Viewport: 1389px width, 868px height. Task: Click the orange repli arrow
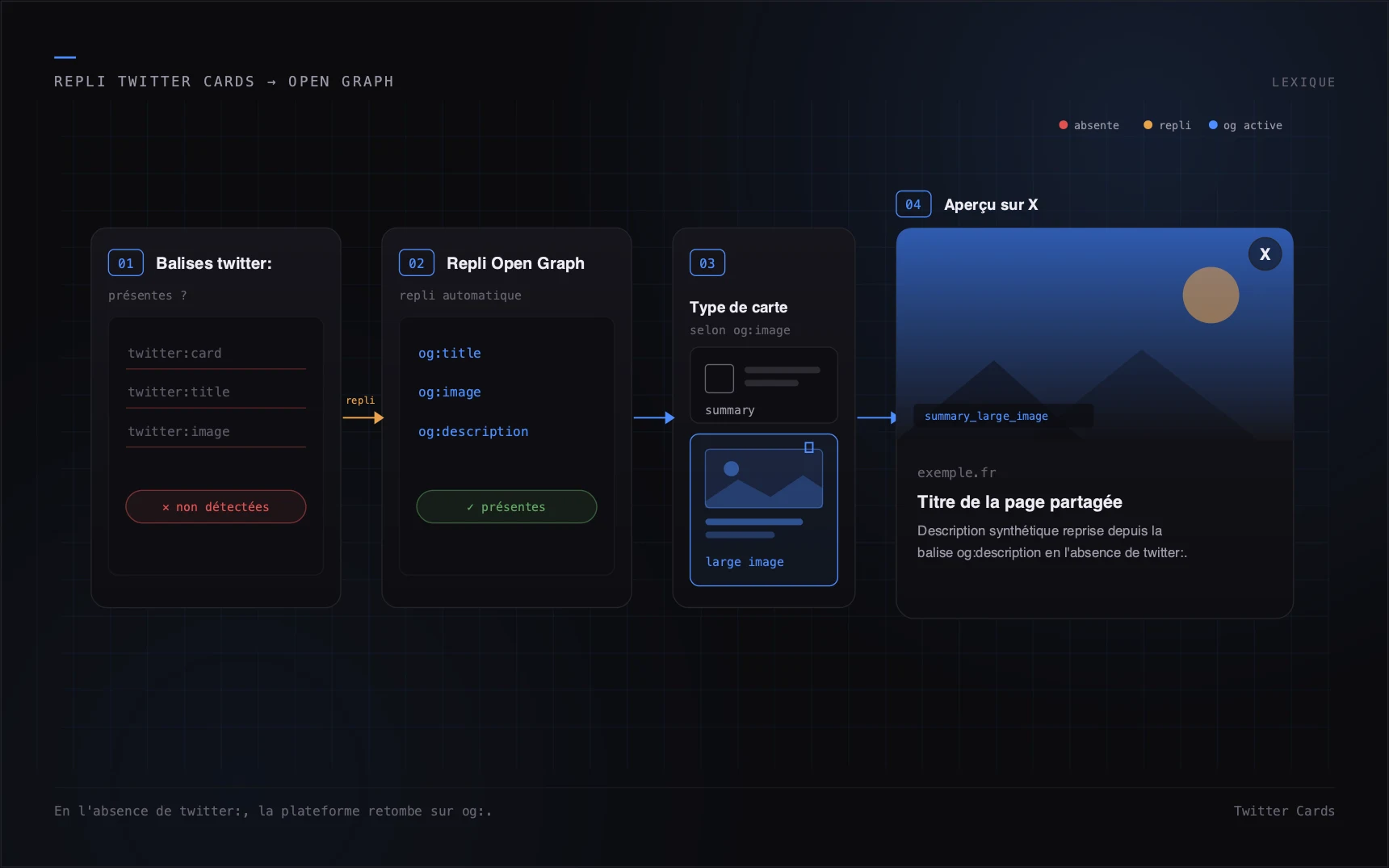click(x=363, y=417)
